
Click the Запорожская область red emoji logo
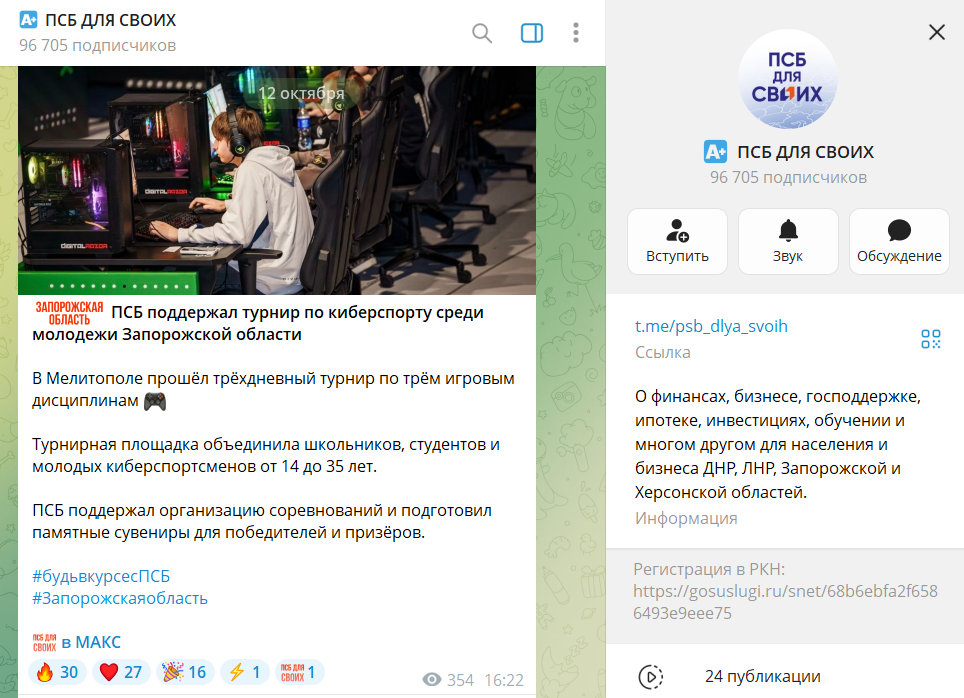[69, 313]
